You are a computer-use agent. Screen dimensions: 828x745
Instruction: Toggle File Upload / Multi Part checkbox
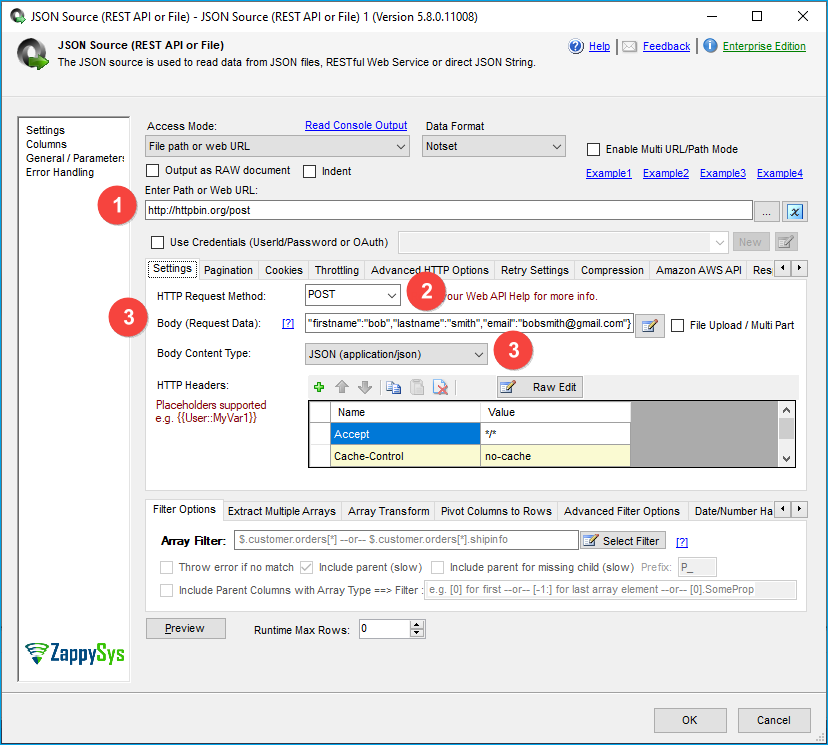pyautogui.click(x=678, y=325)
